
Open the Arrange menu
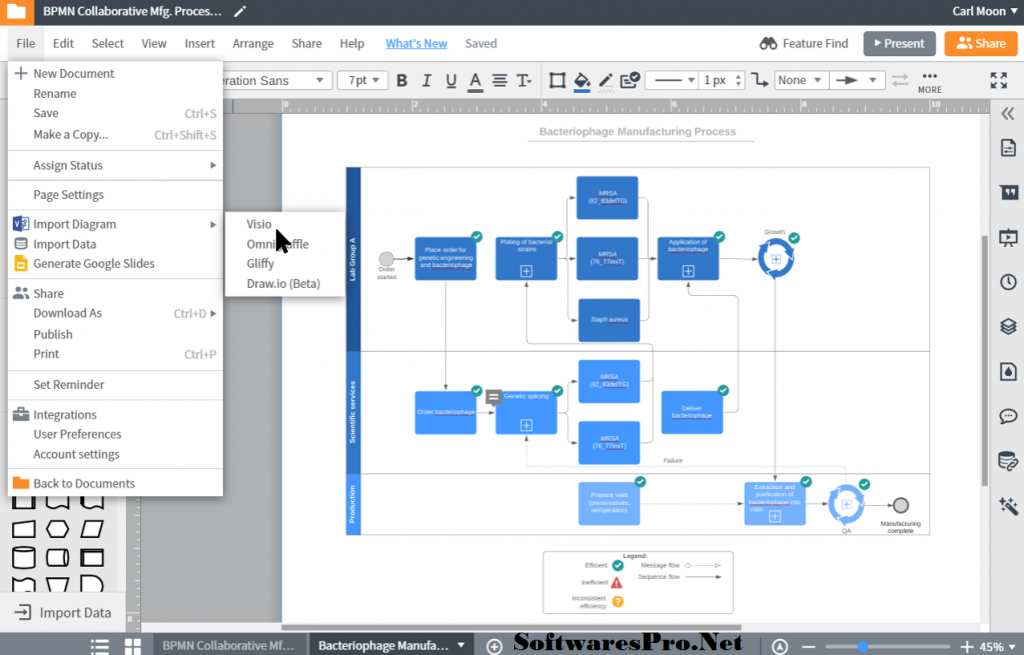click(x=252, y=43)
